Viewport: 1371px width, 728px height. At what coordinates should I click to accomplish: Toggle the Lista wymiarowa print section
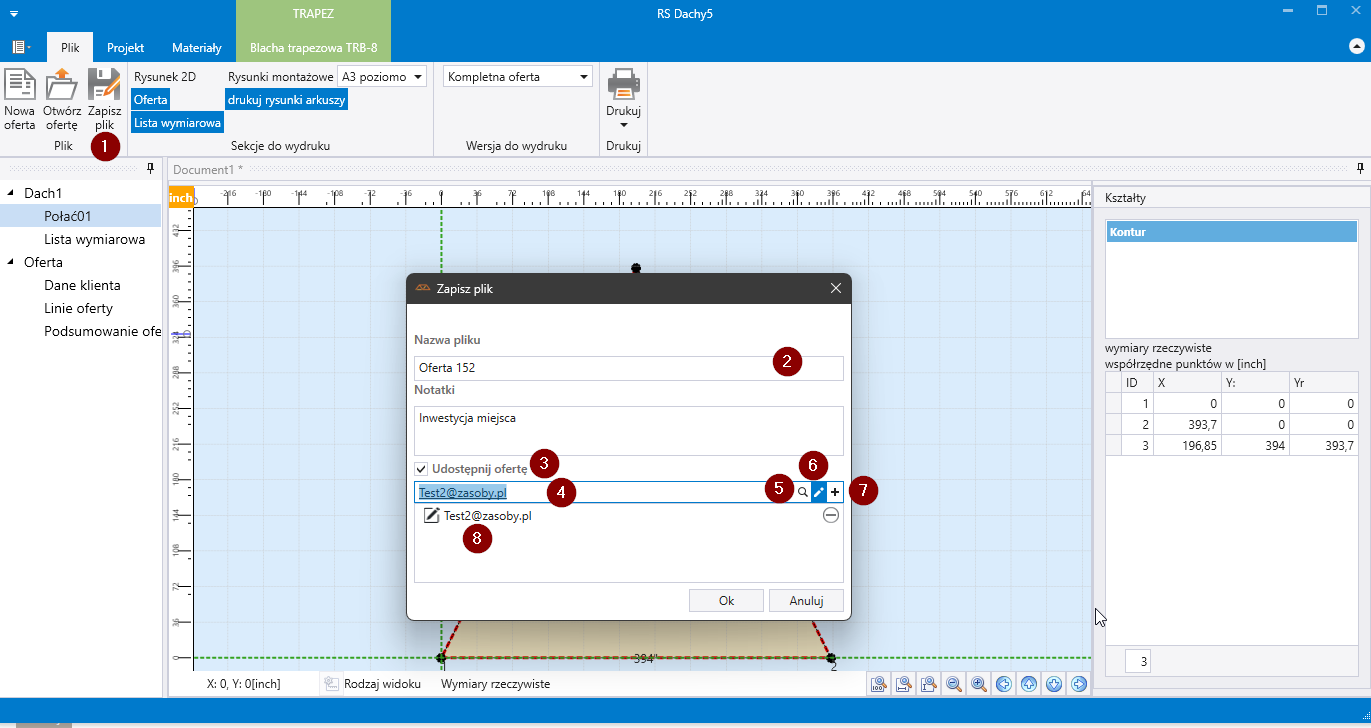pyautogui.click(x=177, y=122)
